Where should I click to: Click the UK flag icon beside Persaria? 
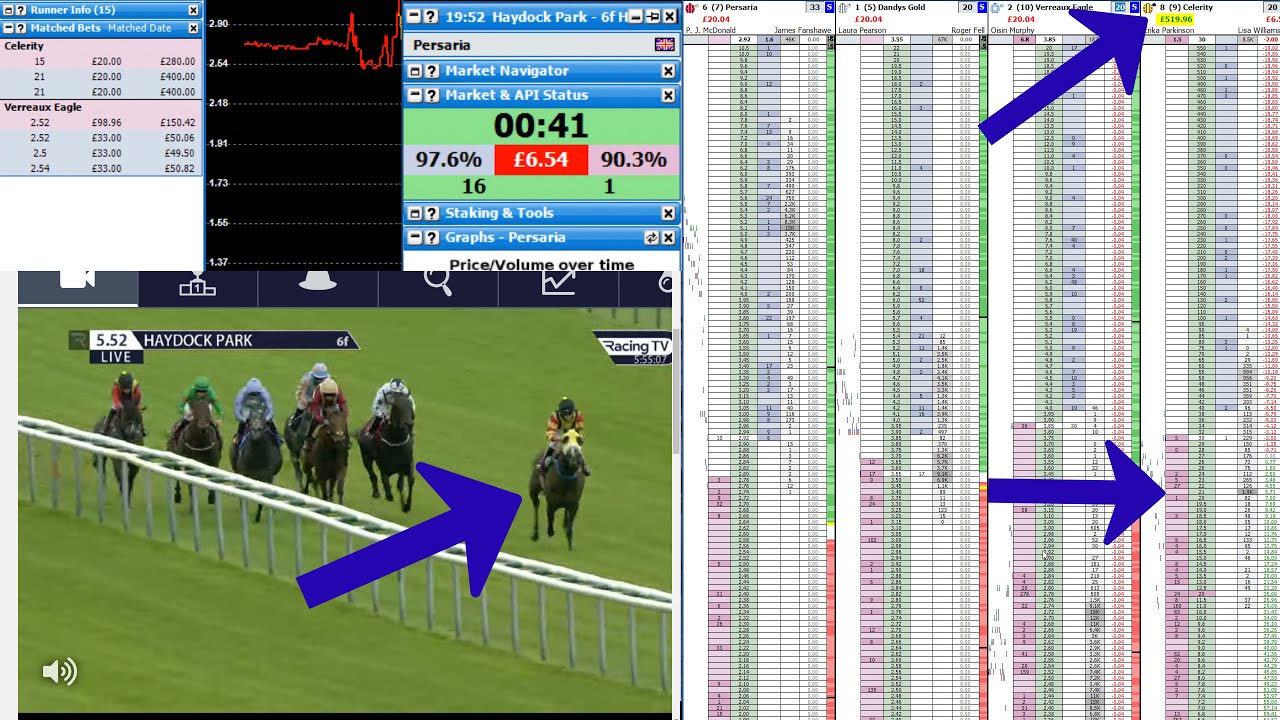pos(664,45)
